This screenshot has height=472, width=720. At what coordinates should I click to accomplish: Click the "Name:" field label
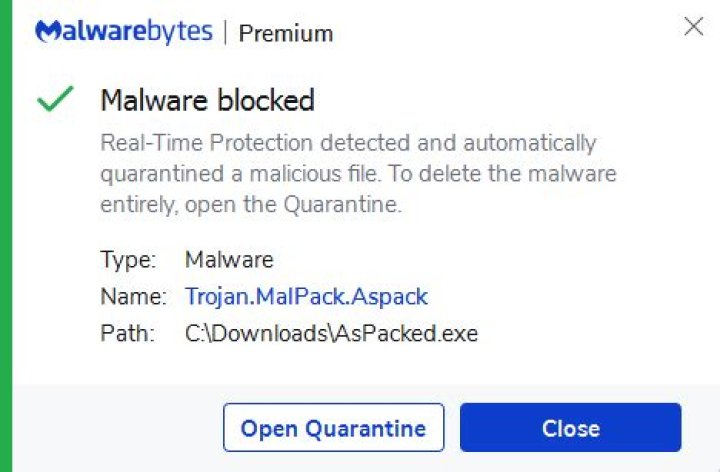(x=132, y=296)
